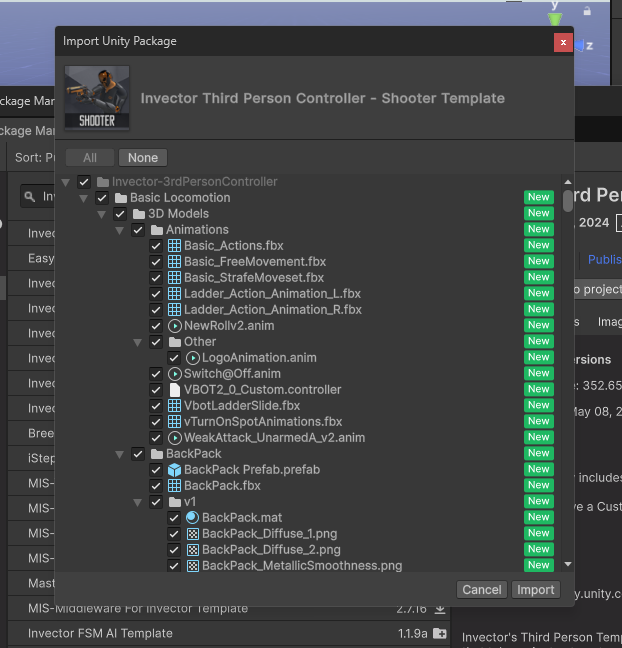Select the vTurnOnSpotAnimations.fbx file row

(310, 422)
